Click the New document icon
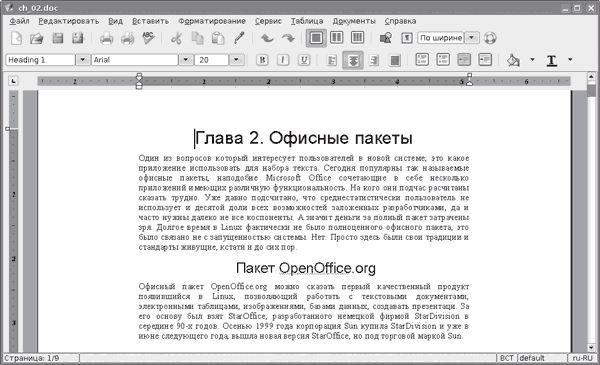The image size is (600, 365). click(16, 38)
